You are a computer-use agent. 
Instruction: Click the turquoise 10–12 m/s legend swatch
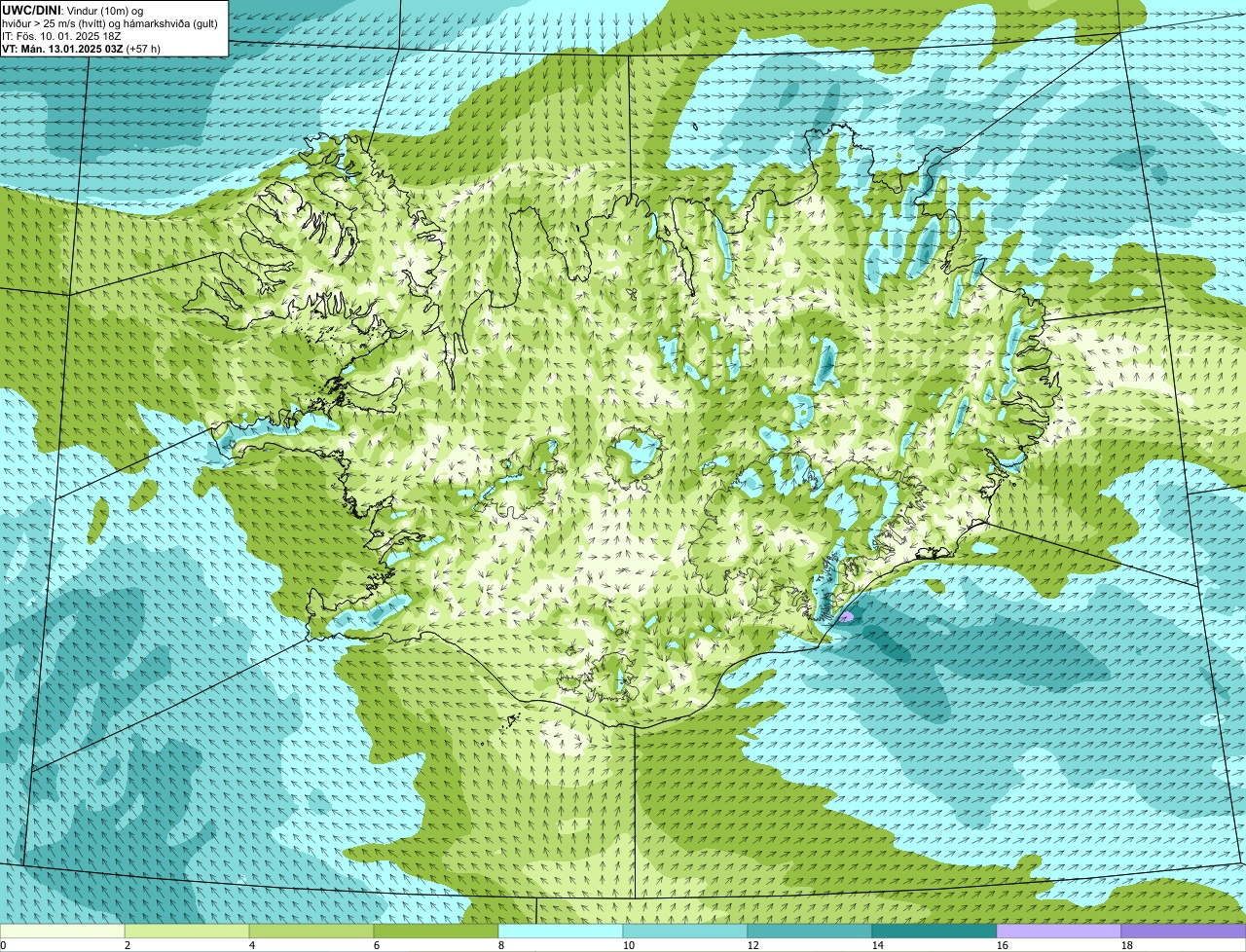685,931
